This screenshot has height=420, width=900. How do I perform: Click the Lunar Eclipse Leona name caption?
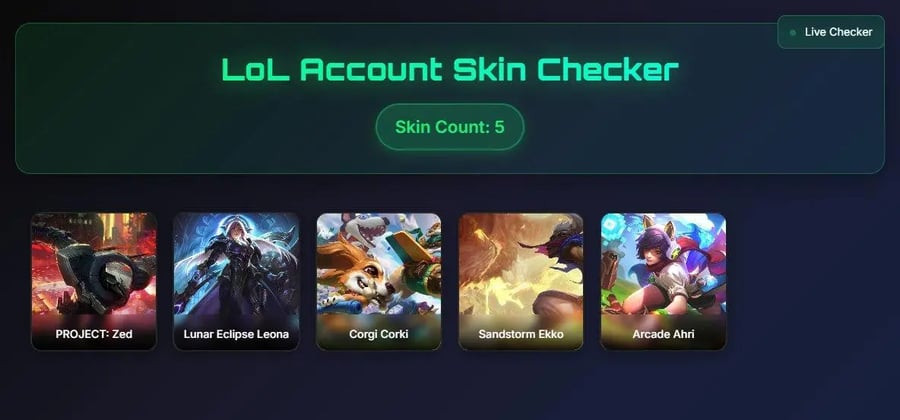click(x=236, y=334)
